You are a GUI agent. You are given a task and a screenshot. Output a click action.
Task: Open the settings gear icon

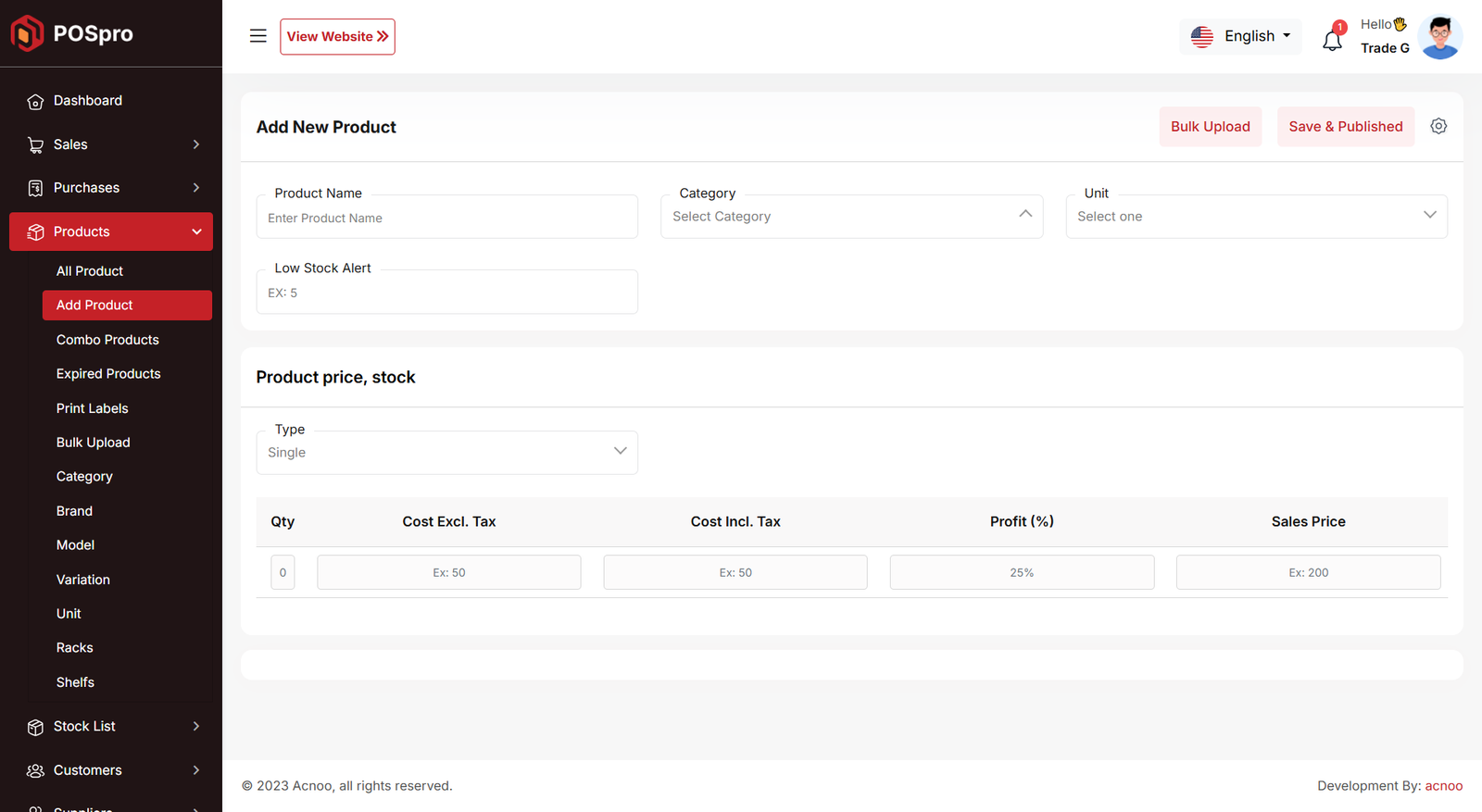(1438, 127)
